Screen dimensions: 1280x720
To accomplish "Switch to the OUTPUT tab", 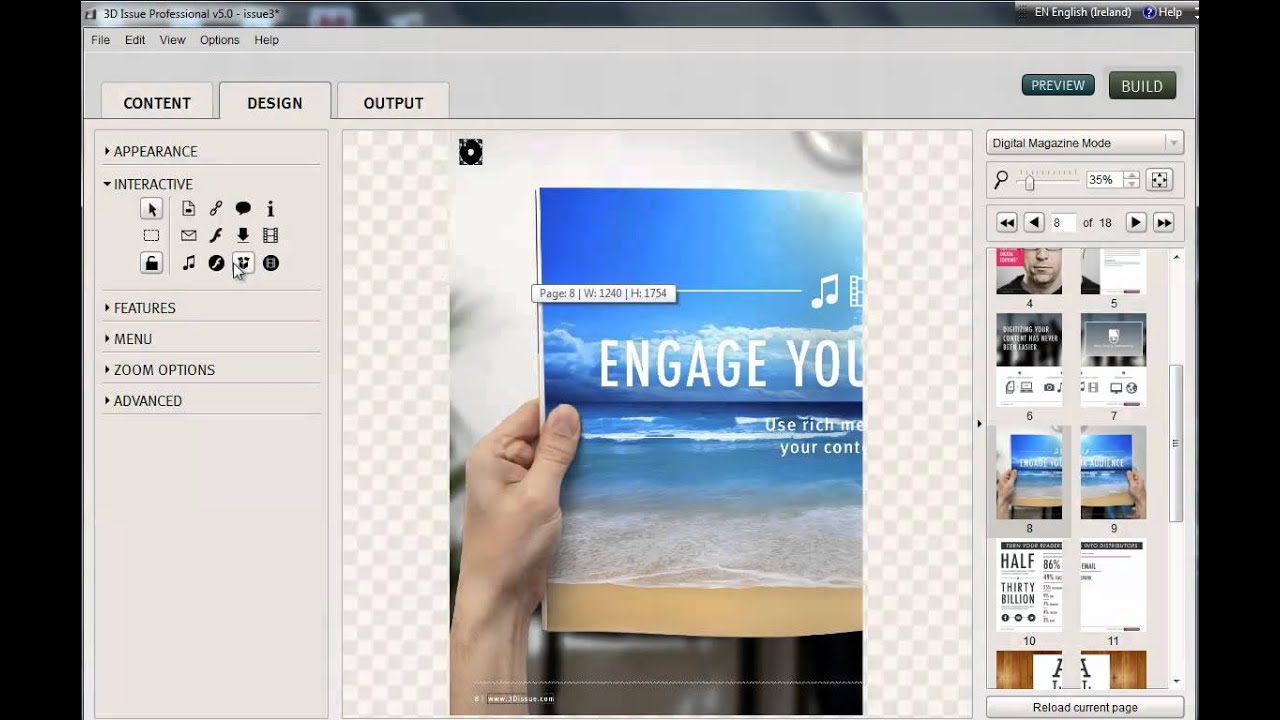I will 393,103.
